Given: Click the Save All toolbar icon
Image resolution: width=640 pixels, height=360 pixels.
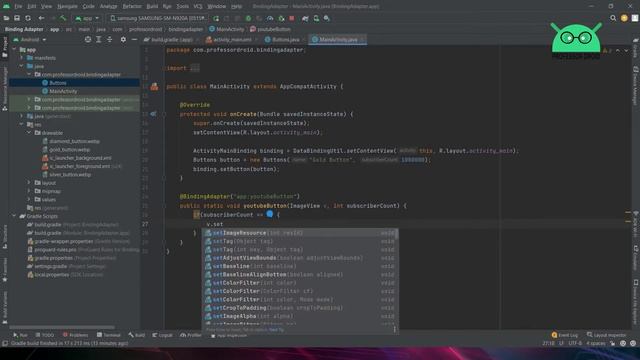Looking at the screenshot, I should pyautogui.click(x=17, y=18).
